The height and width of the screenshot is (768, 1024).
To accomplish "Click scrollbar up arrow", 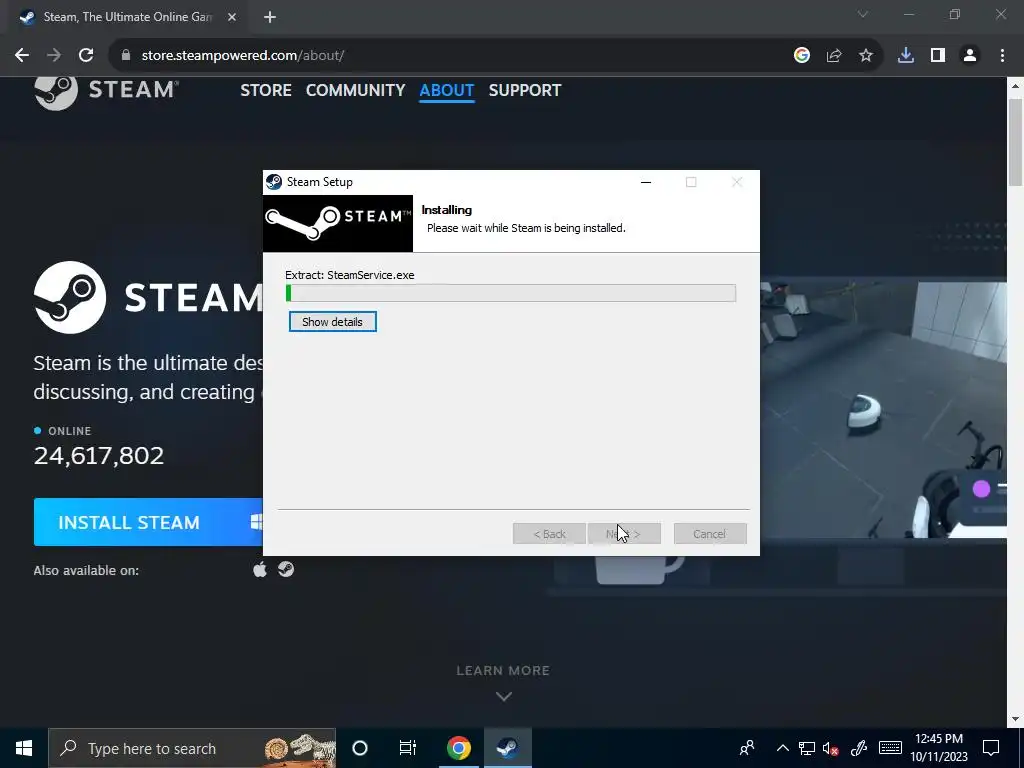I will click(x=1016, y=86).
